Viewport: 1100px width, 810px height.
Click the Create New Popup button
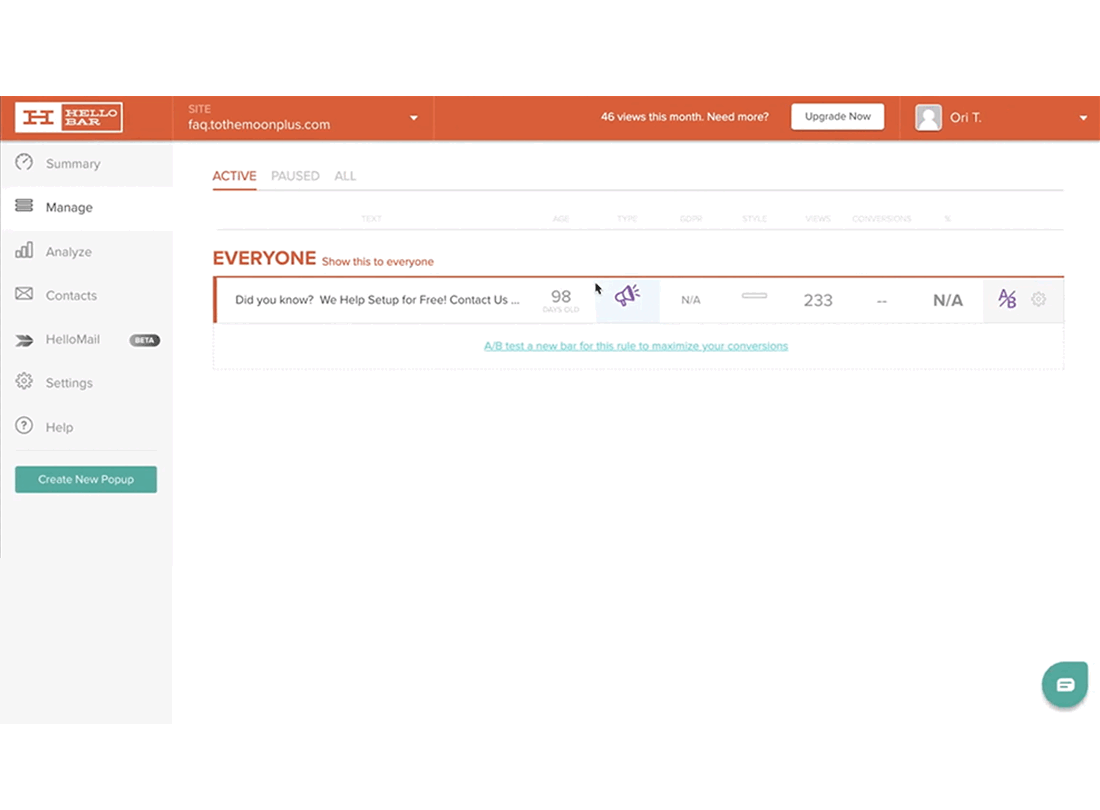85,479
